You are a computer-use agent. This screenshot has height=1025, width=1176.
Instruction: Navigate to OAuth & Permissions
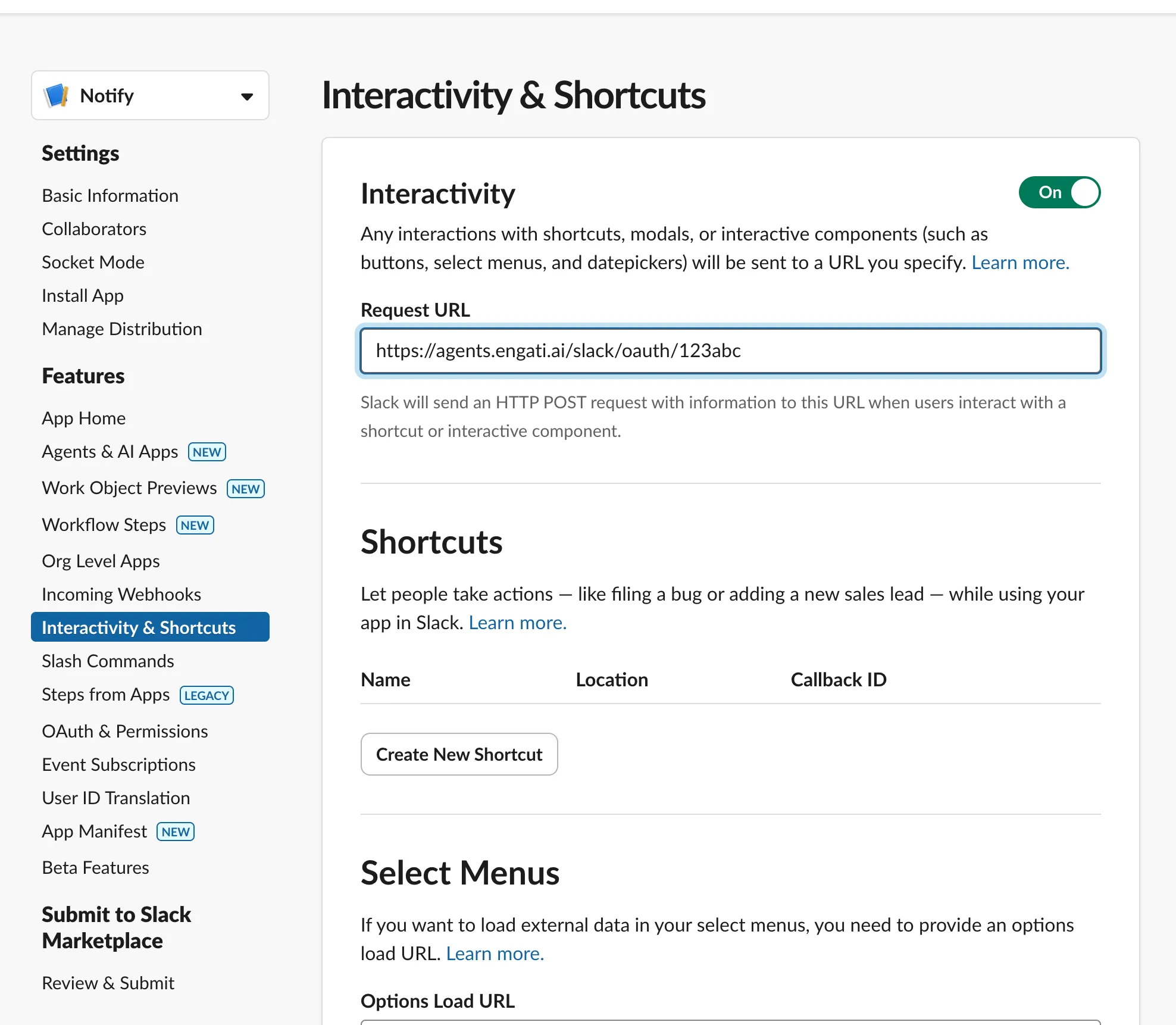point(125,731)
